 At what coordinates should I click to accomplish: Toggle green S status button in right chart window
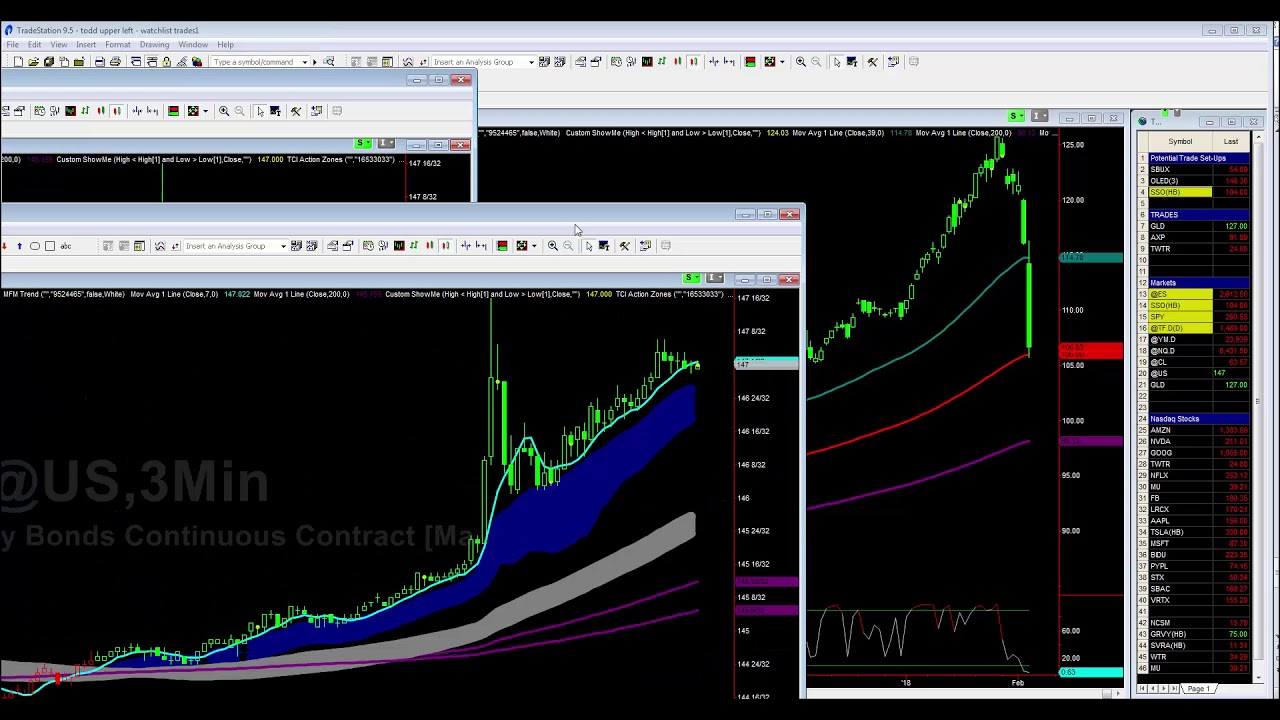[x=1016, y=117]
